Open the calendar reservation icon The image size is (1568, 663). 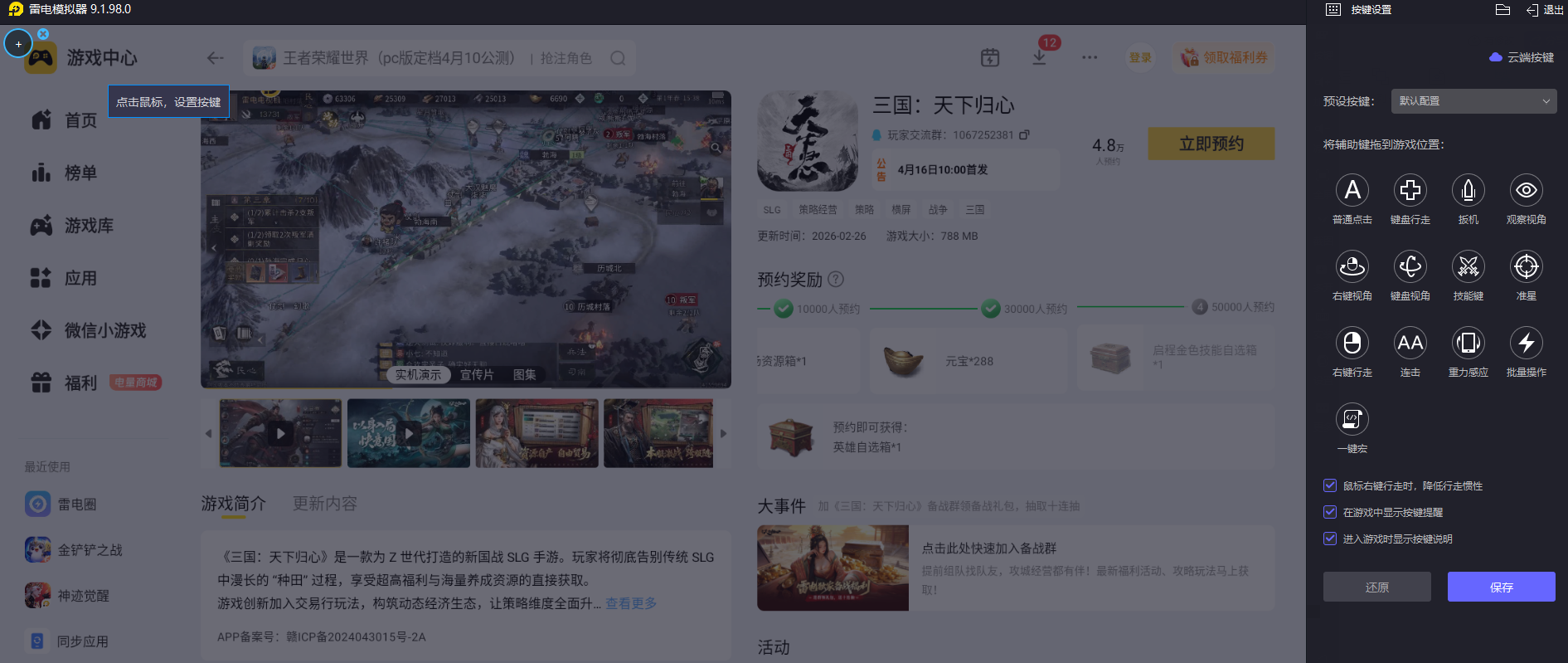(990, 57)
